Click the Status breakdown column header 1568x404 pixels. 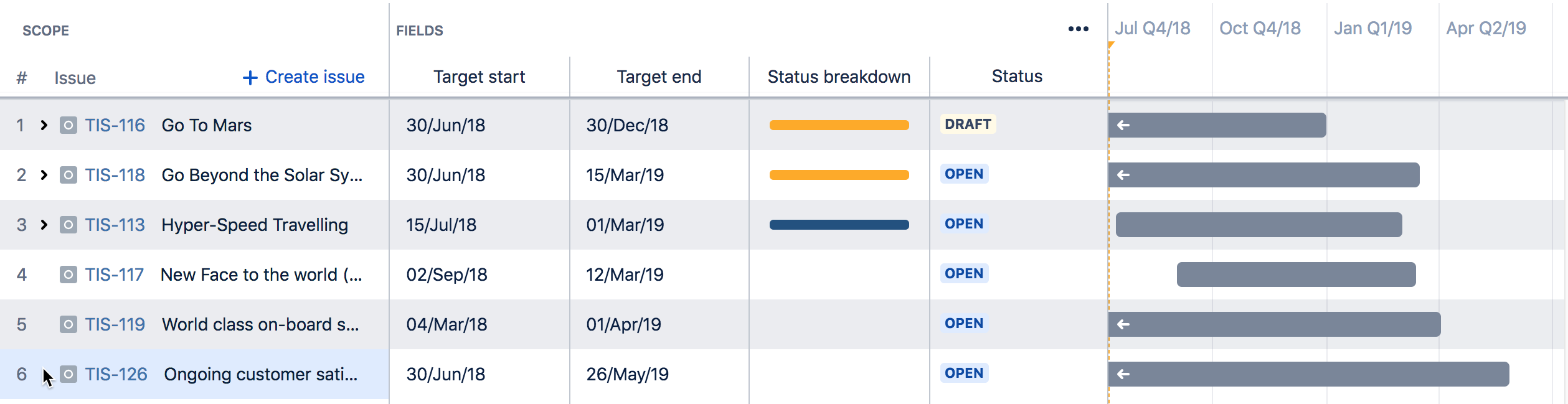(839, 77)
